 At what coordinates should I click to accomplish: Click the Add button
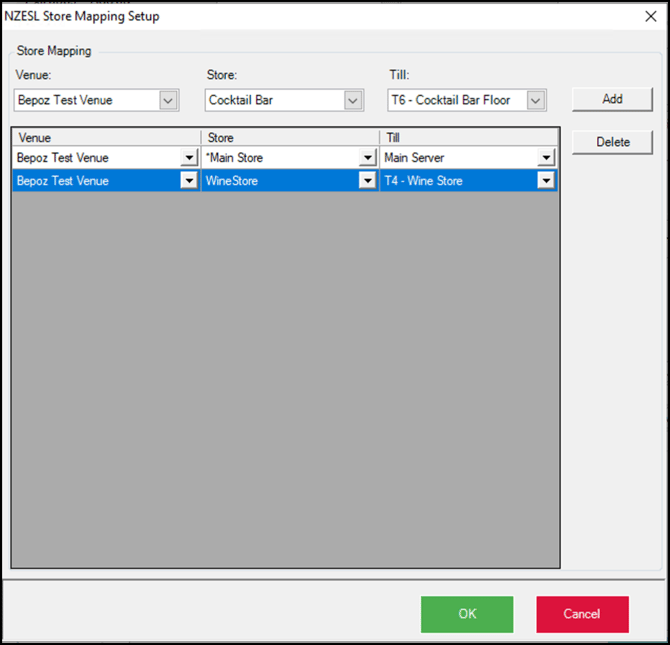[612, 99]
